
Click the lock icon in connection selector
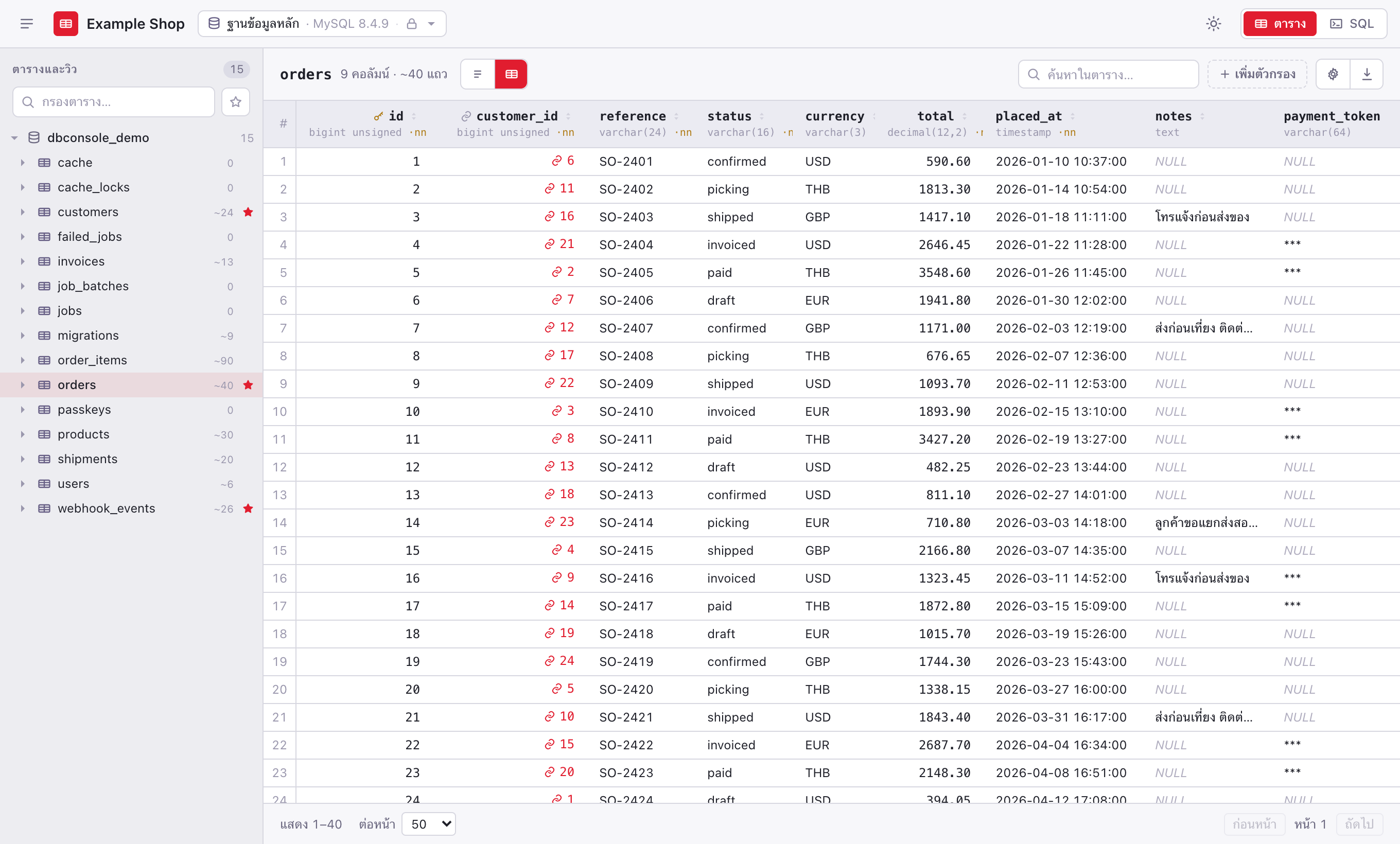(x=412, y=24)
